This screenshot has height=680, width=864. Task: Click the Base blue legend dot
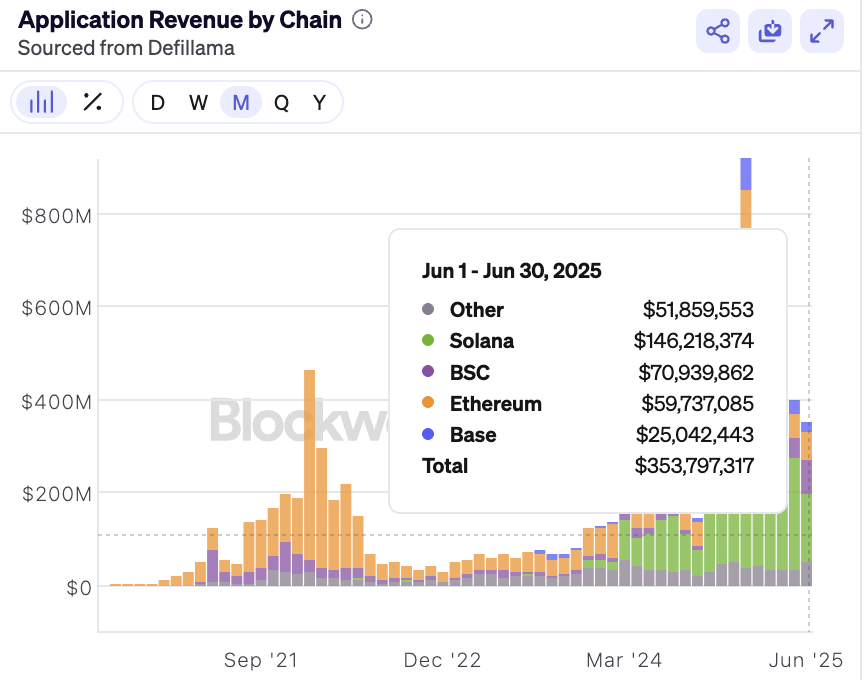(428, 434)
